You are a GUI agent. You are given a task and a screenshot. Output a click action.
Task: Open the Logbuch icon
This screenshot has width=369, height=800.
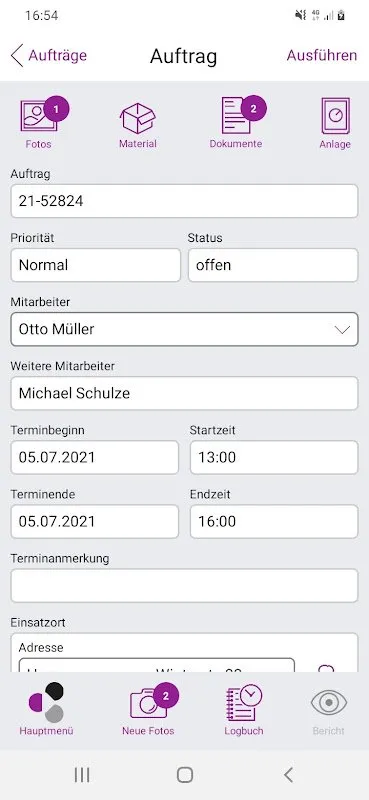click(x=244, y=703)
